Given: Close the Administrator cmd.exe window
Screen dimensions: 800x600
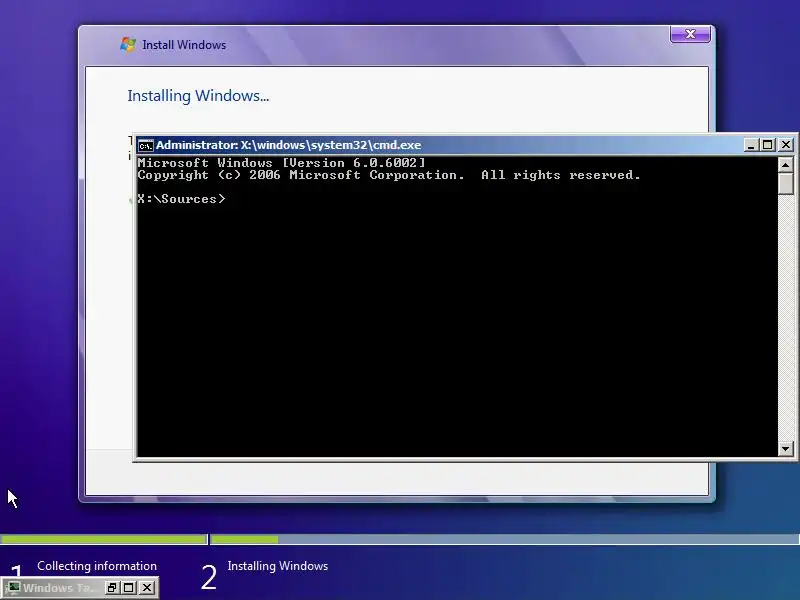Looking at the screenshot, I should (x=786, y=145).
